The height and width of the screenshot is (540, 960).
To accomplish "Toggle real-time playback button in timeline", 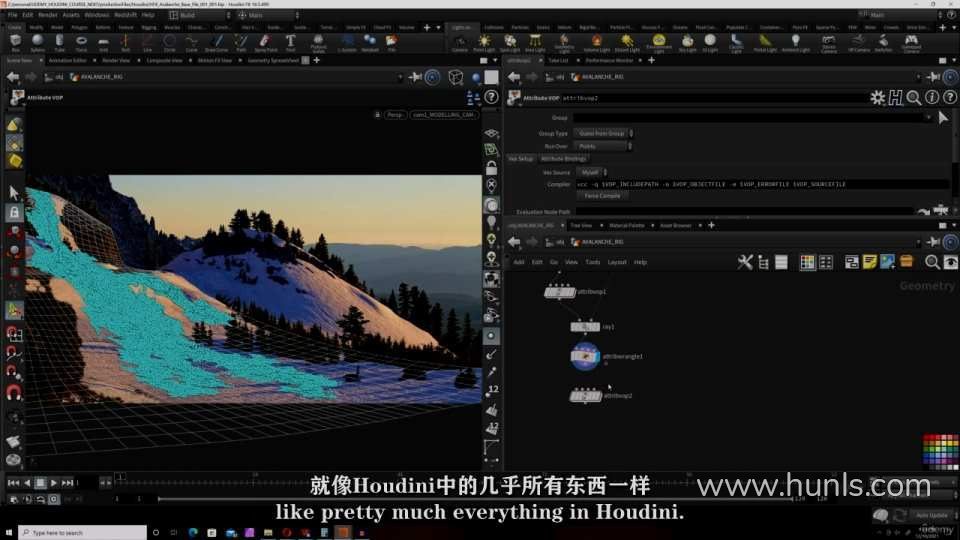I will (x=54, y=500).
